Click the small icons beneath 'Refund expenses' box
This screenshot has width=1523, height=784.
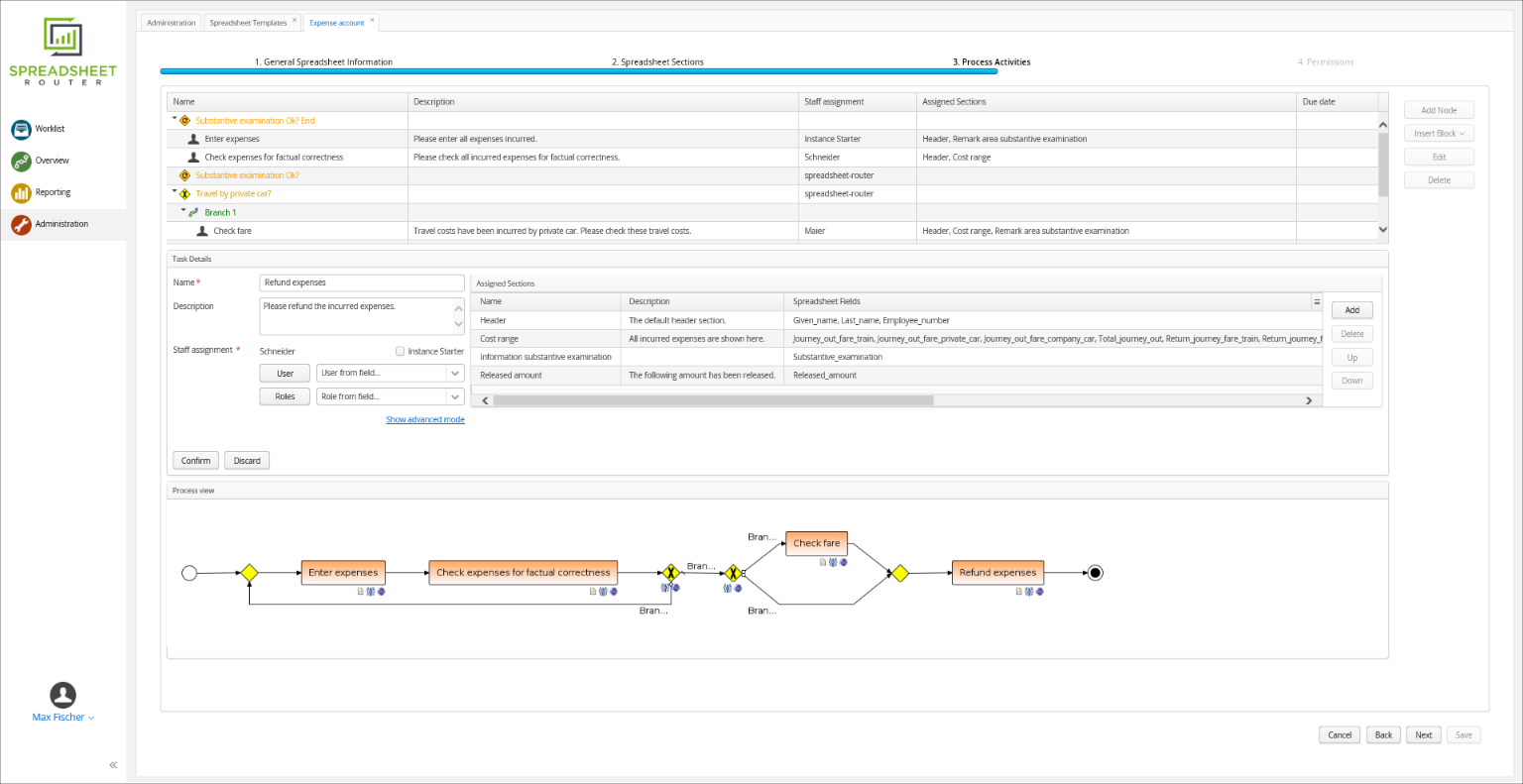(1029, 592)
